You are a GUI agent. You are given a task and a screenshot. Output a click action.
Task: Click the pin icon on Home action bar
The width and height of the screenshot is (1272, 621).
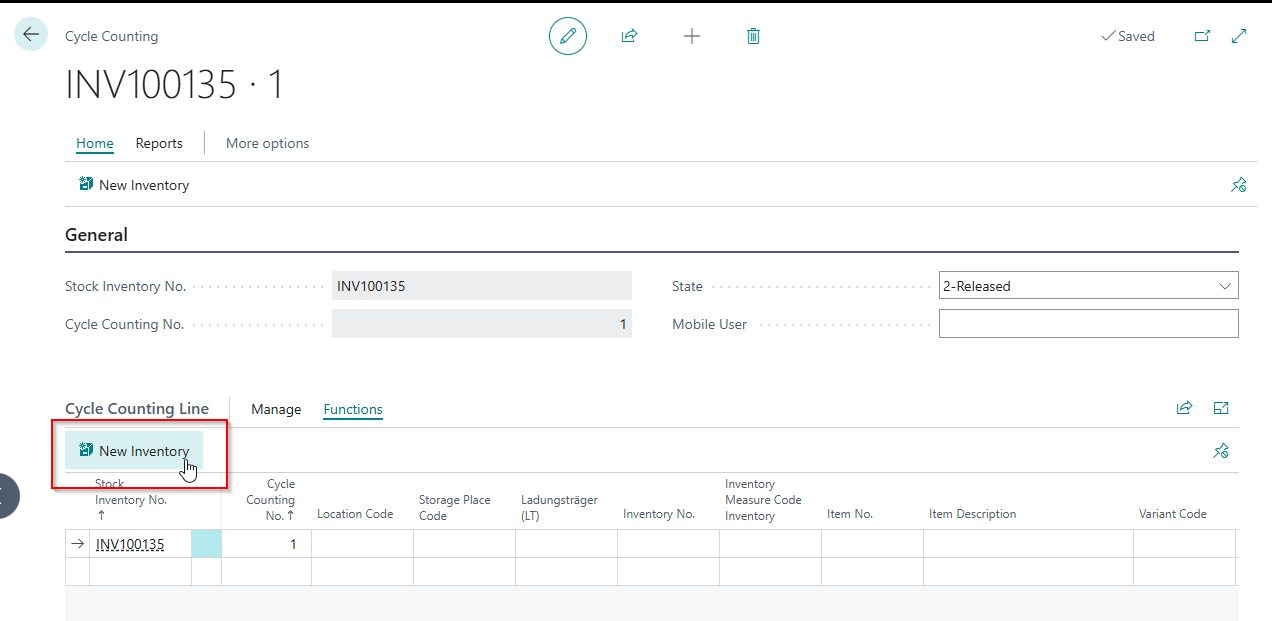click(x=1238, y=185)
